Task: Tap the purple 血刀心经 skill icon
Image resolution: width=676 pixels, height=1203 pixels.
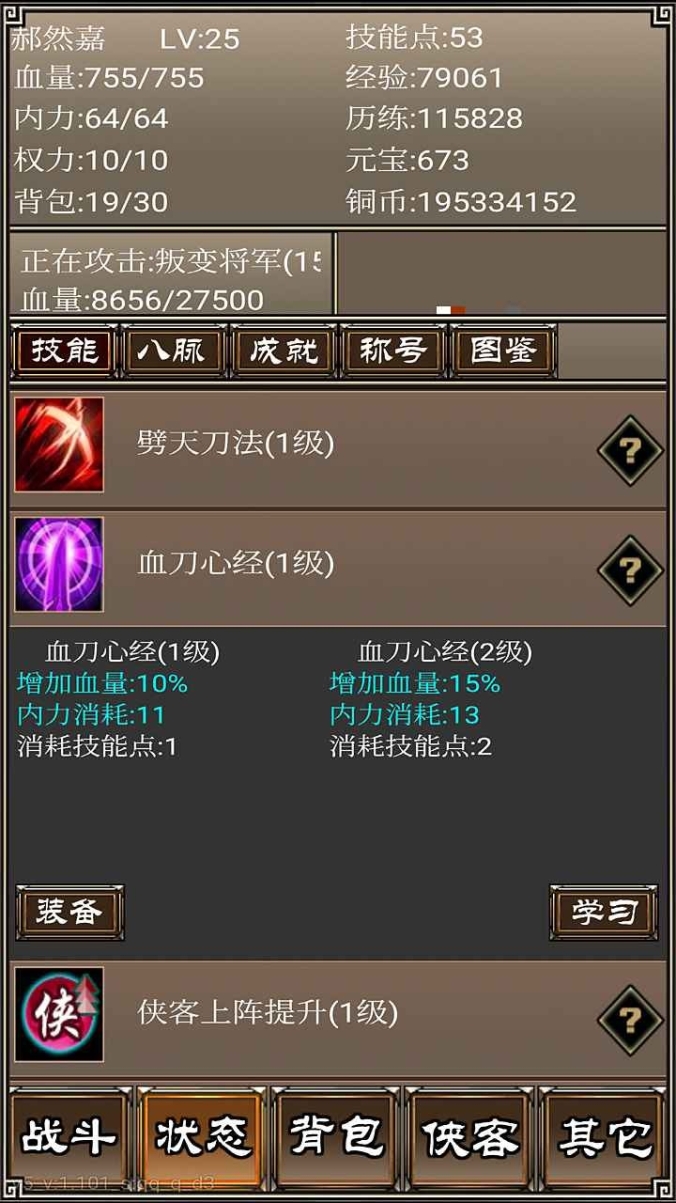Action: point(59,564)
